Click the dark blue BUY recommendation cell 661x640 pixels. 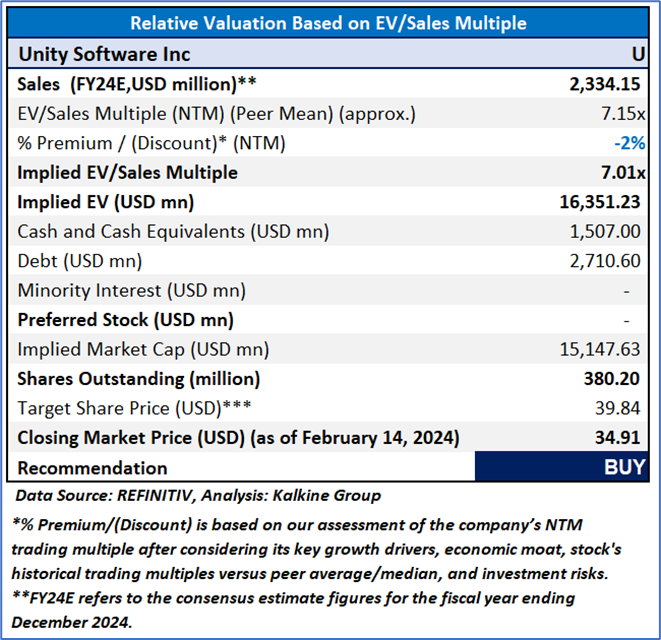[x=561, y=467]
